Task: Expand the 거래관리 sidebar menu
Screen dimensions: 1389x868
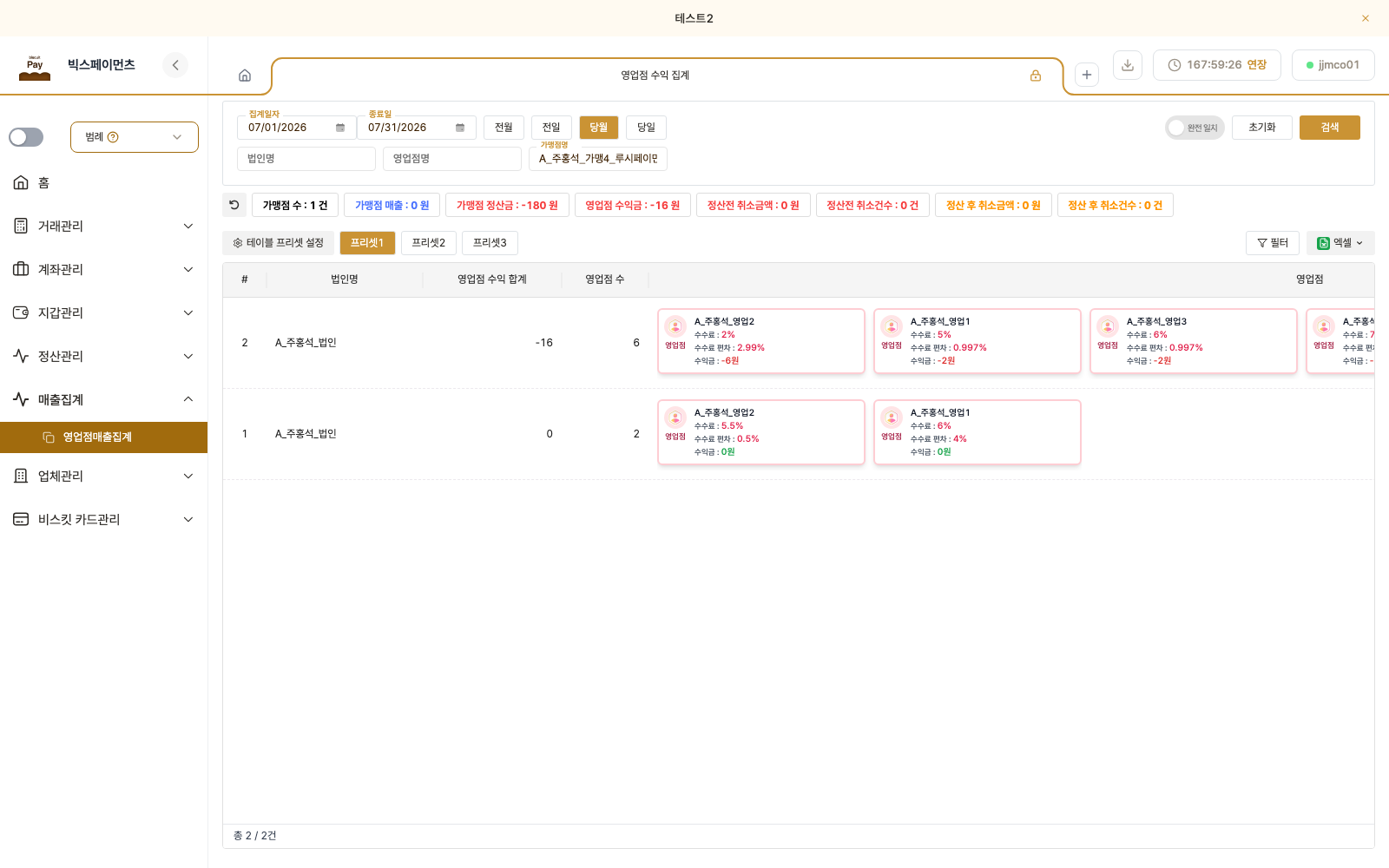Action: click(x=104, y=226)
